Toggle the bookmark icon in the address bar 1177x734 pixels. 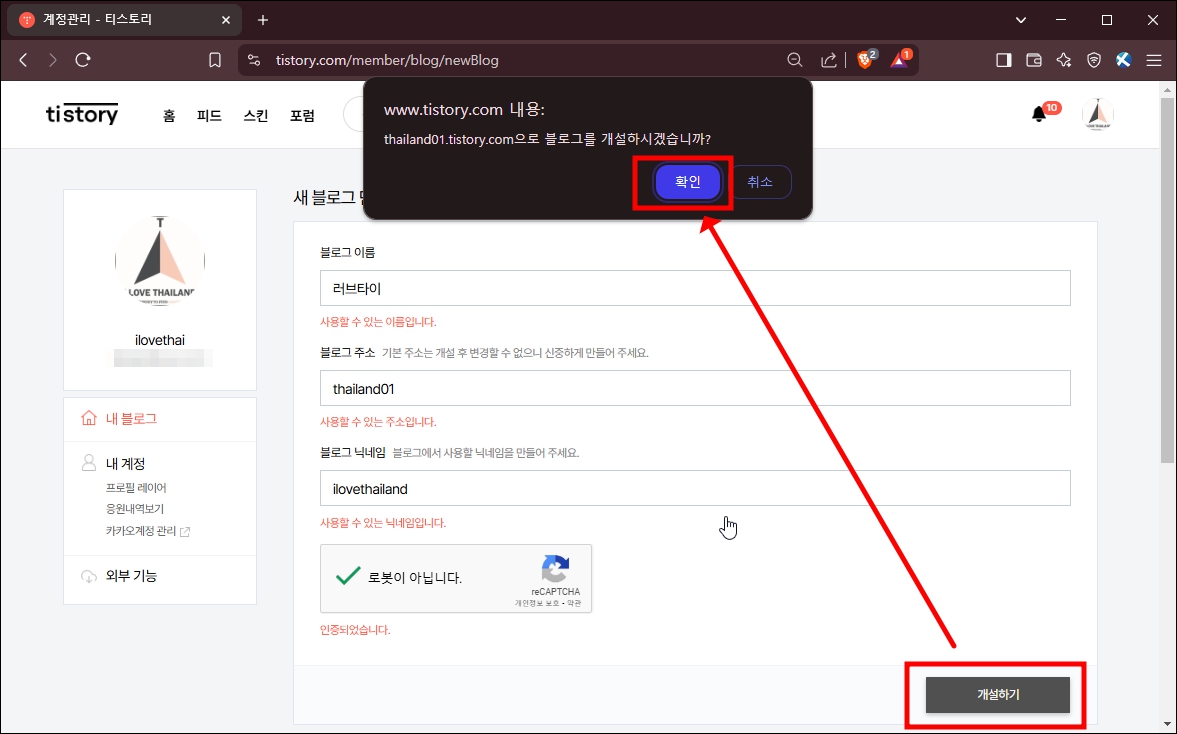pos(214,59)
